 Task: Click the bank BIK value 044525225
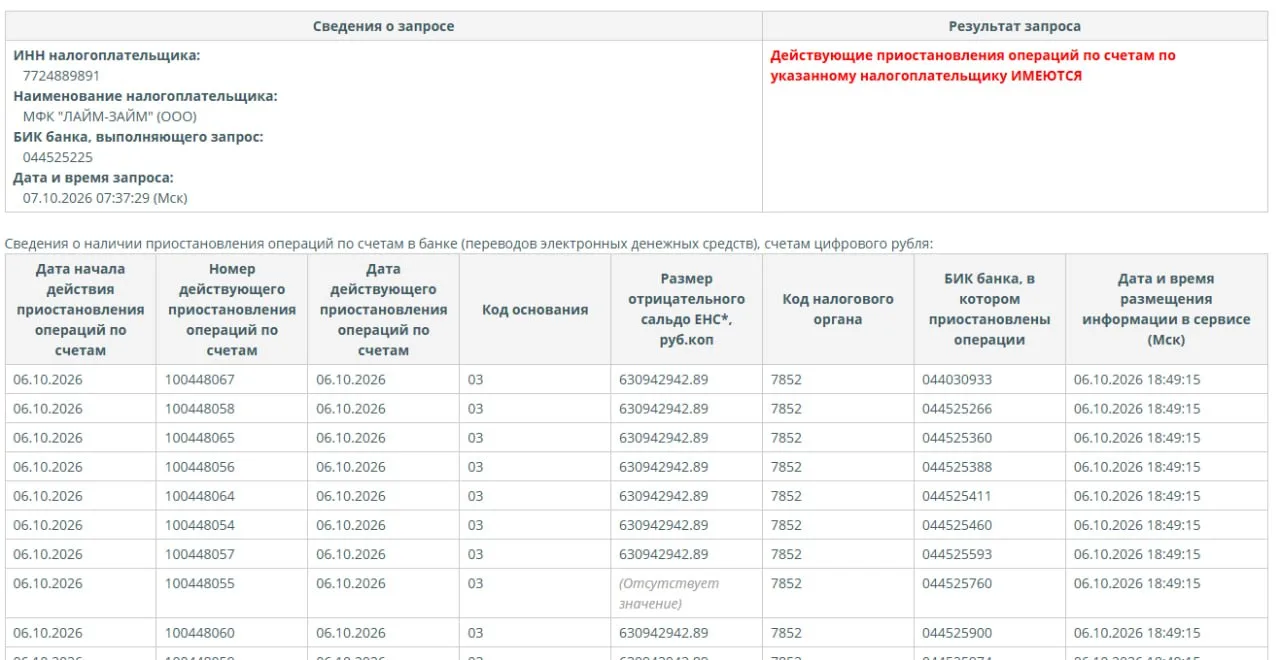click(x=58, y=157)
